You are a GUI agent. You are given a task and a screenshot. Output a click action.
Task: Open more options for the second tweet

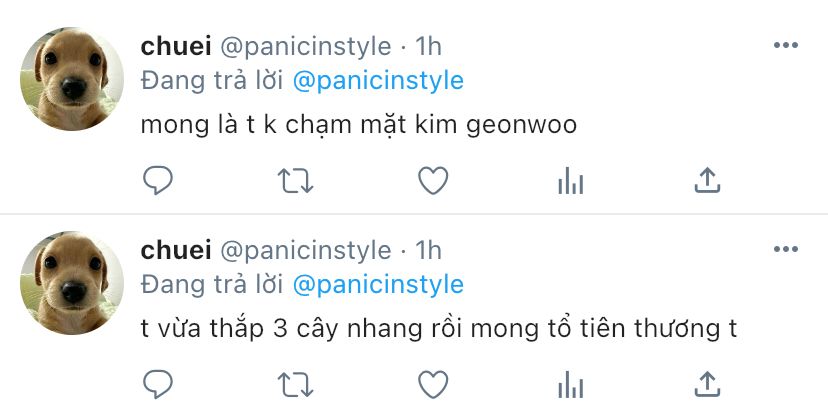point(786,249)
